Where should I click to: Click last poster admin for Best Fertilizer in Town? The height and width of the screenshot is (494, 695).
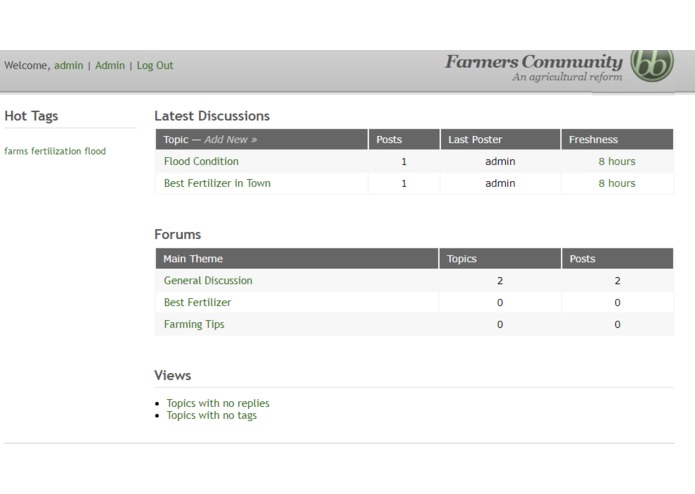(x=500, y=183)
